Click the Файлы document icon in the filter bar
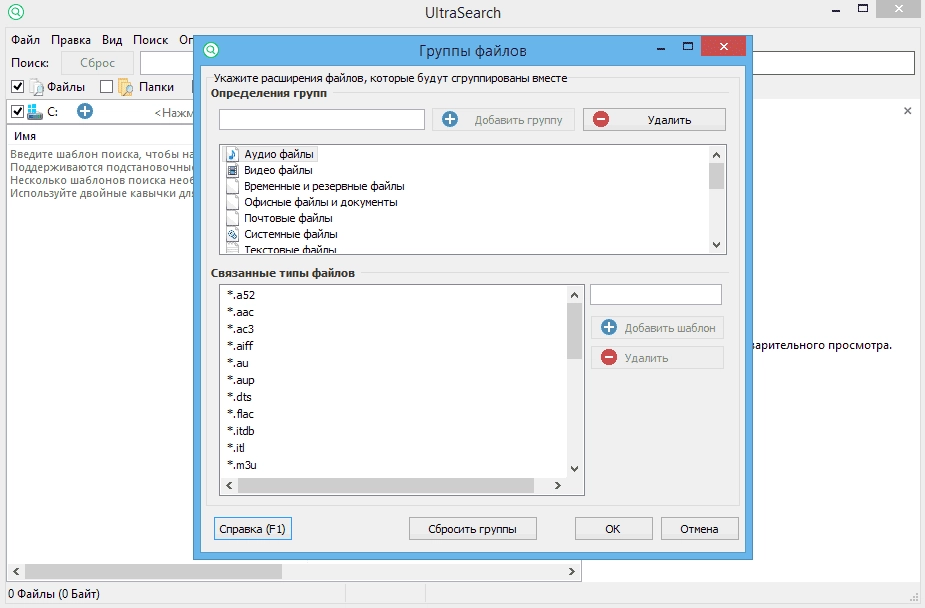 coord(37,87)
